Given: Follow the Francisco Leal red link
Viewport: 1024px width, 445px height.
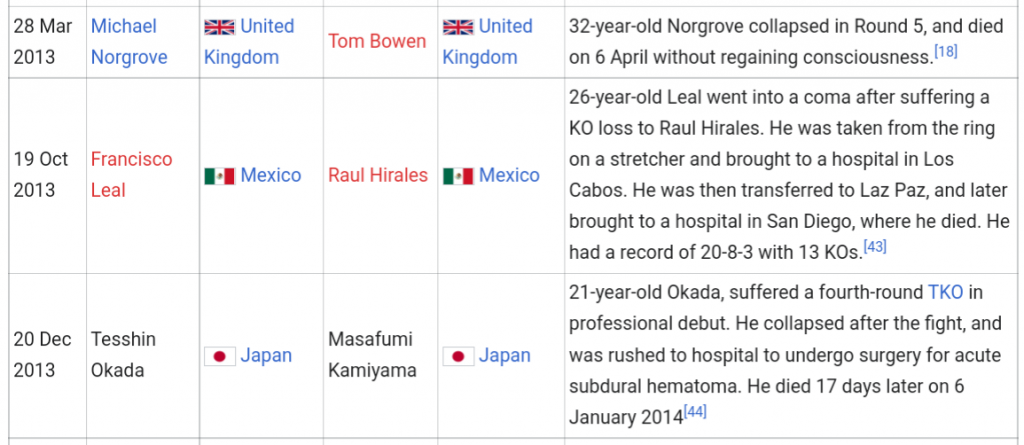Looking at the screenshot, I should (x=131, y=175).
